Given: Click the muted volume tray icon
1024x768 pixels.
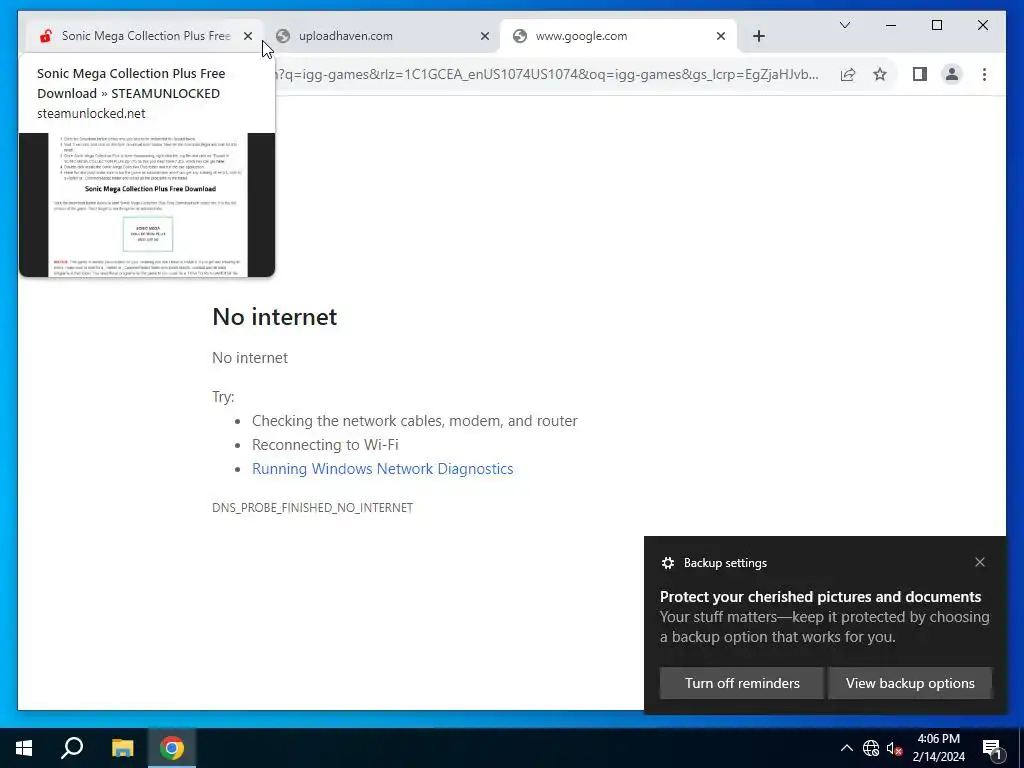Looking at the screenshot, I should [x=894, y=748].
